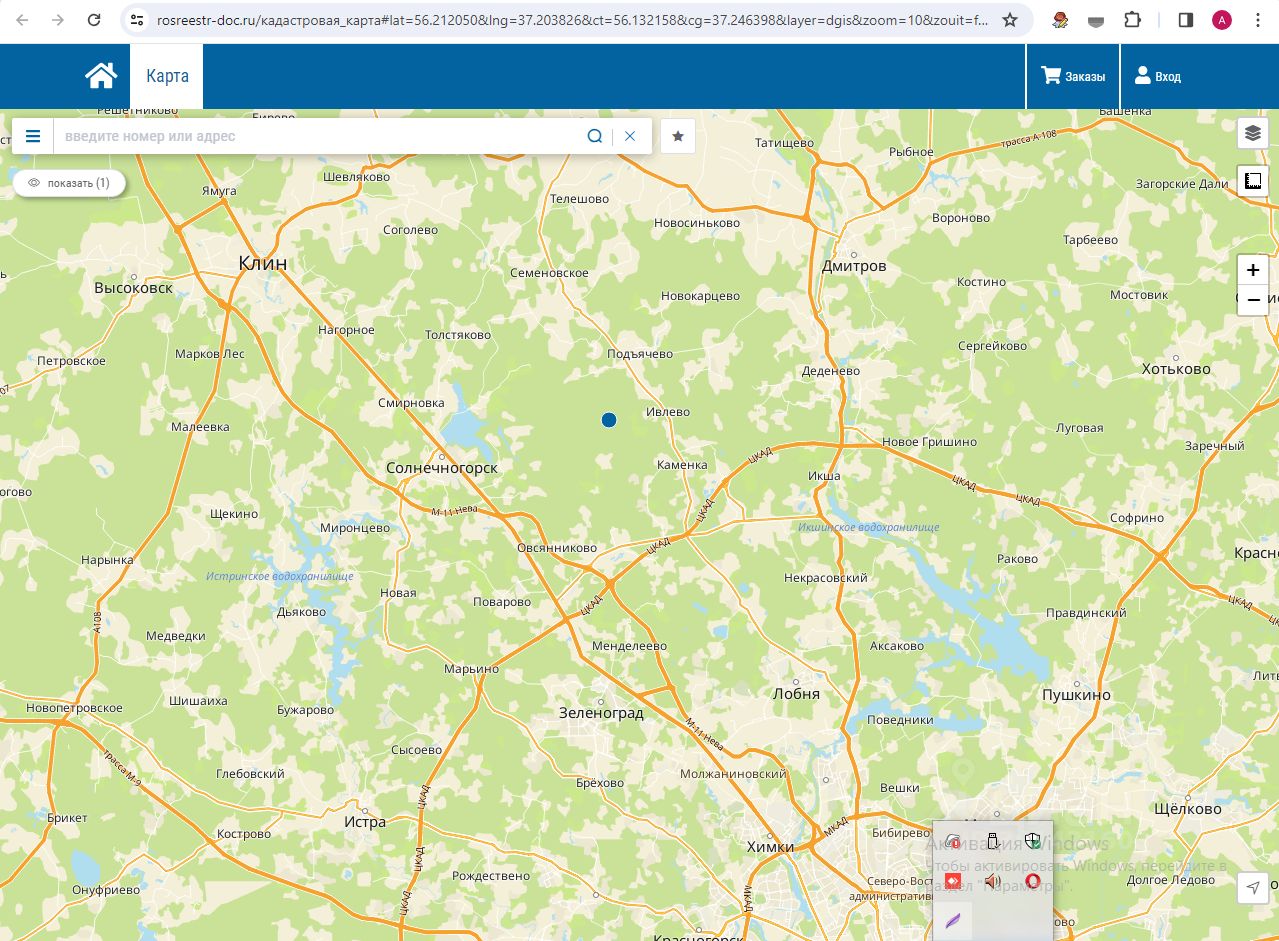Click the Дмитров city label
Screen dimensions: 1279x941
point(854,266)
